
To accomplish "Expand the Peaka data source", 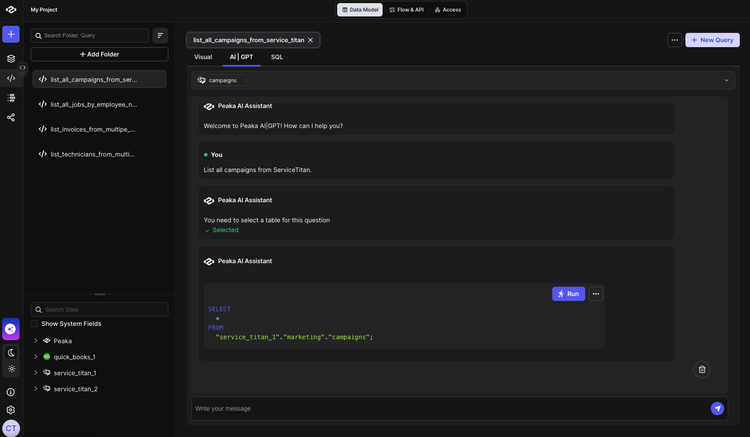I will [x=35, y=341].
